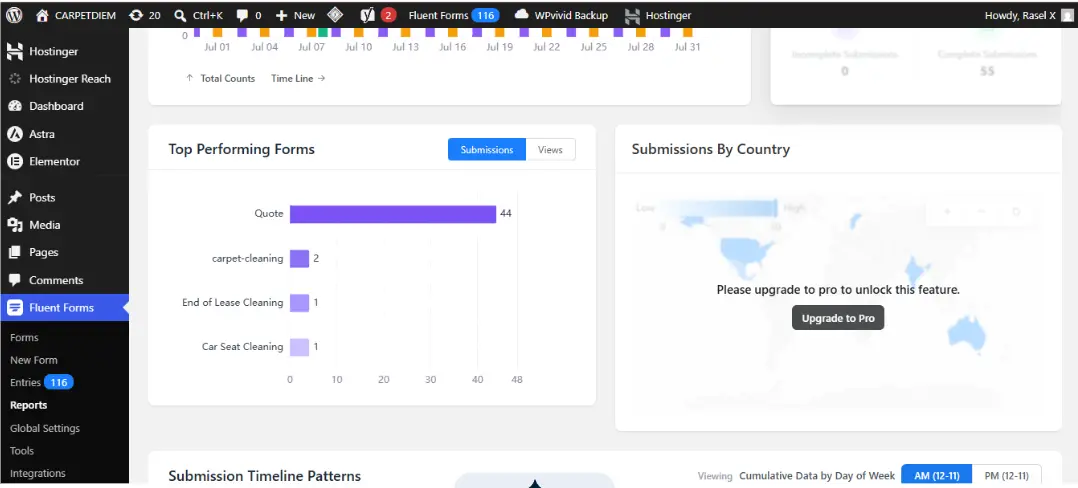Open the Ctrl+K search icon

(x=180, y=15)
